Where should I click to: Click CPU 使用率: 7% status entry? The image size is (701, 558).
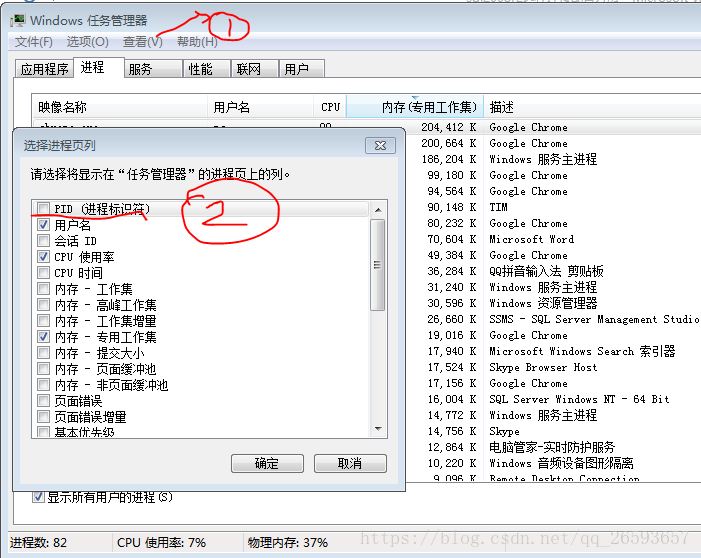[x=161, y=543]
